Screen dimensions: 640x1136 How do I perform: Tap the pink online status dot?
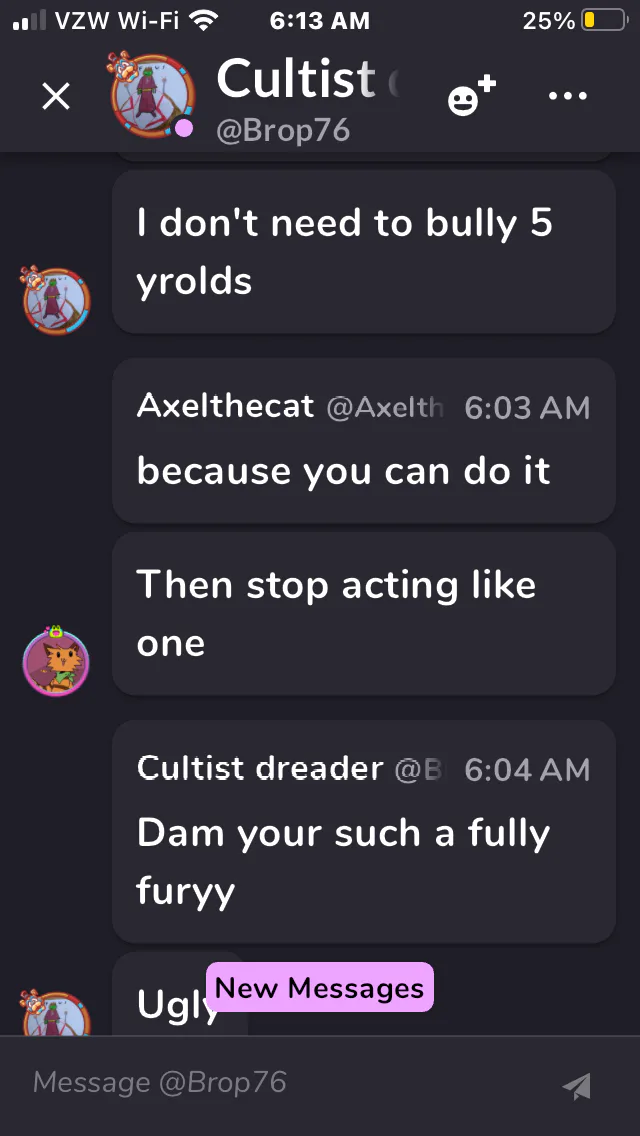184,129
